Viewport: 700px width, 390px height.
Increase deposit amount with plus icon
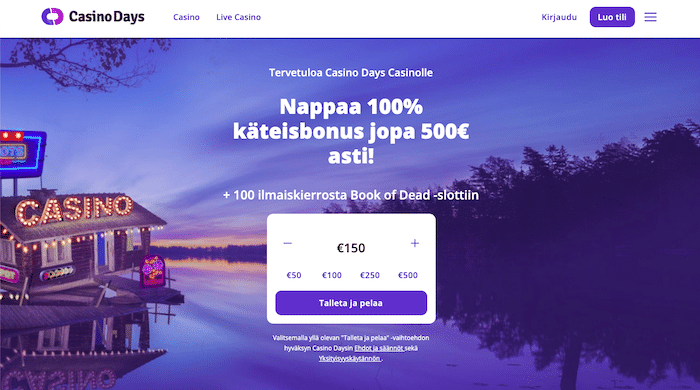[x=415, y=243]
